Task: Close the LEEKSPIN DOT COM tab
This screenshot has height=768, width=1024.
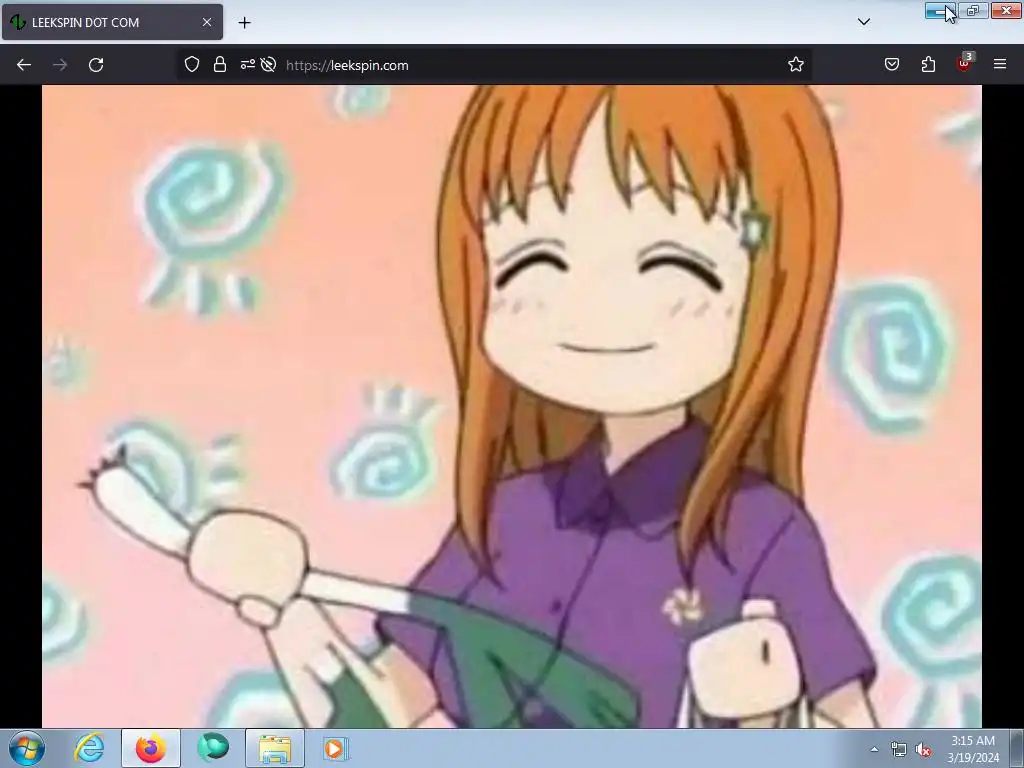Action: [x=207, y=22]
